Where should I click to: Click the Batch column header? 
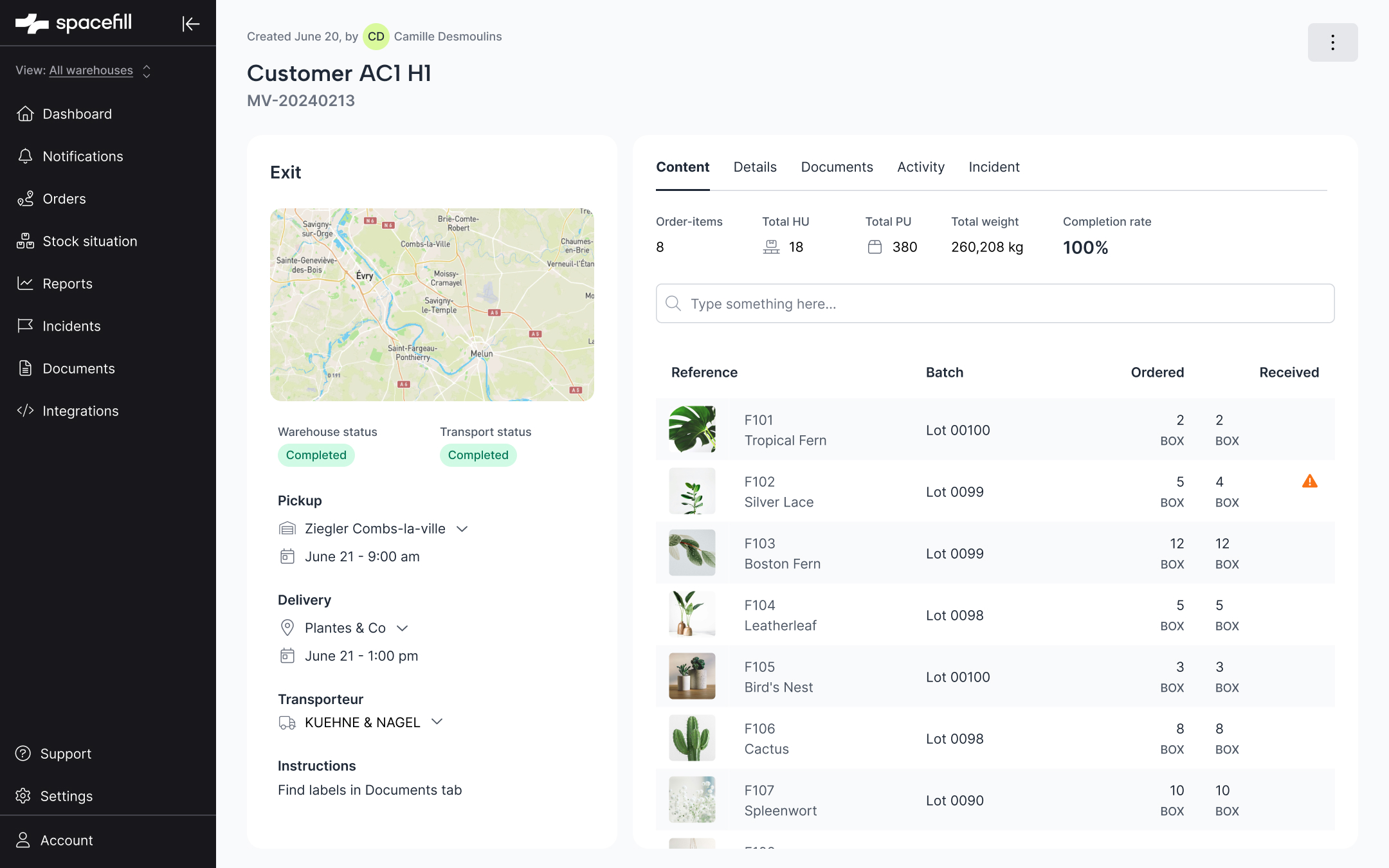point(944,372)
